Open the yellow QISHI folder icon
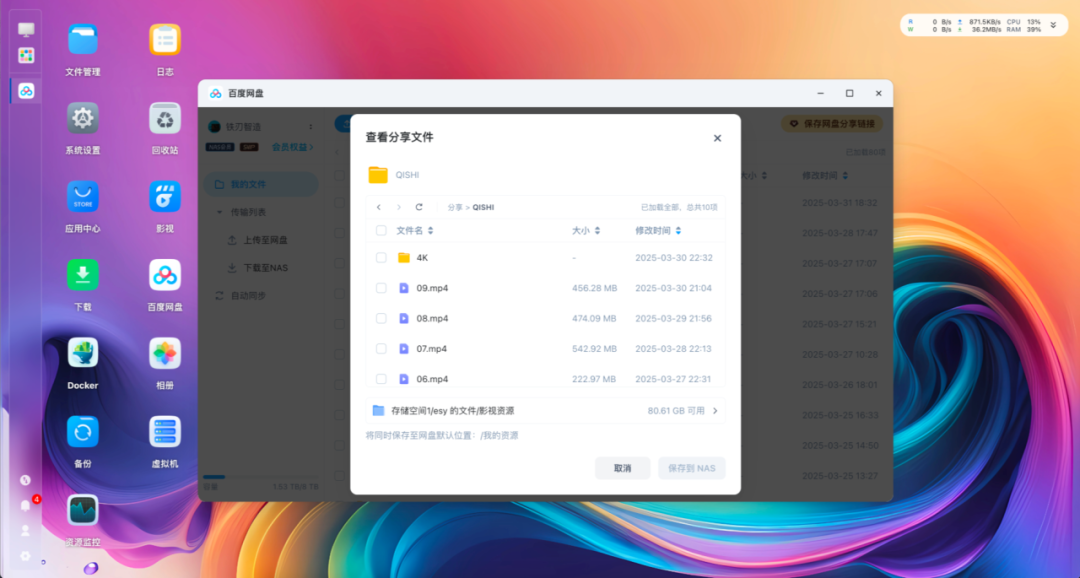This screenshot has width=1080, height=578. tap(378, 175)
